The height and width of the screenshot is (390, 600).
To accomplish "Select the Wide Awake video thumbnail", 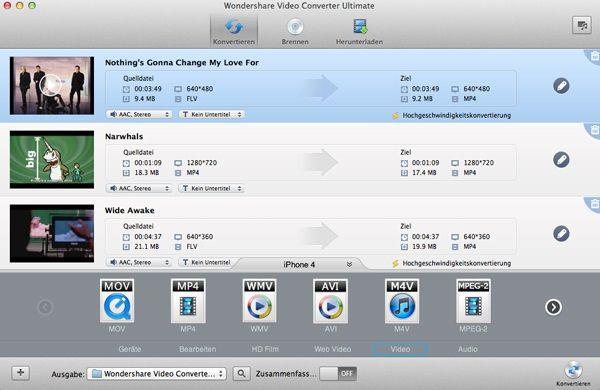I will click(x=52, y=233).
